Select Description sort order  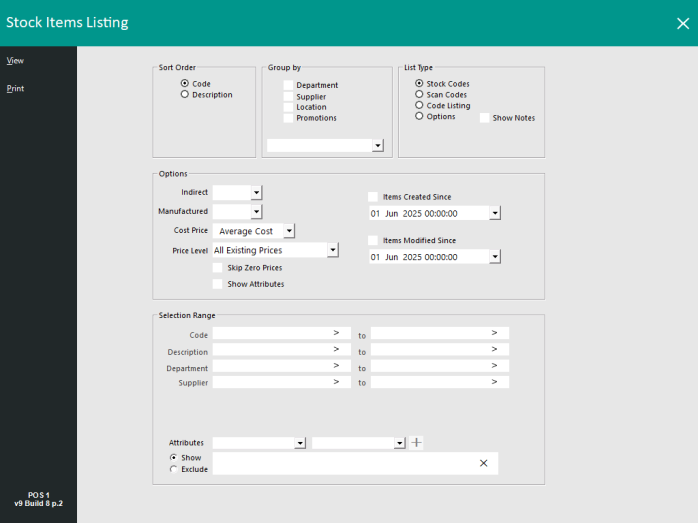(185, 94)
